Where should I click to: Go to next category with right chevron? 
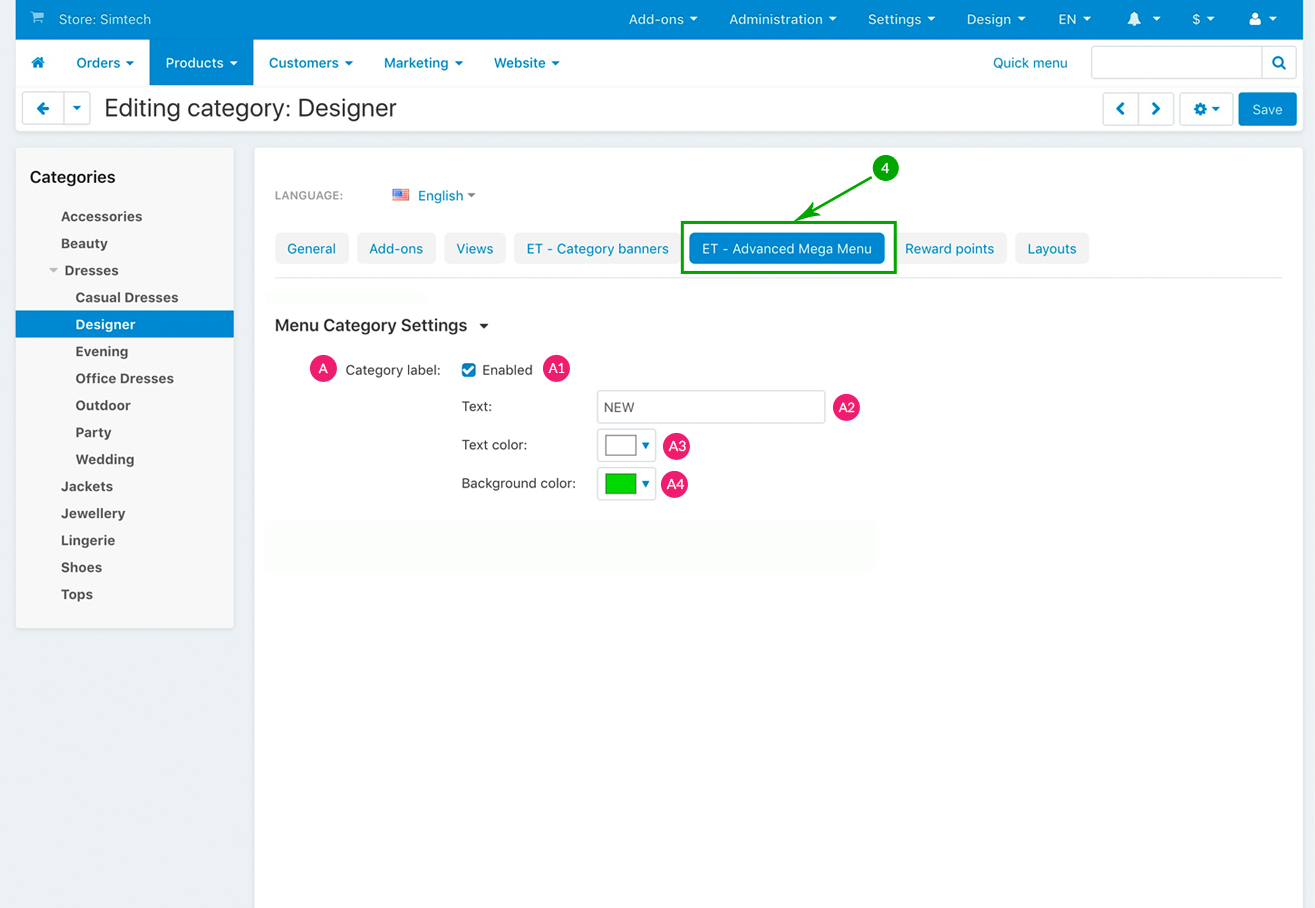[x=1156, y=109]
